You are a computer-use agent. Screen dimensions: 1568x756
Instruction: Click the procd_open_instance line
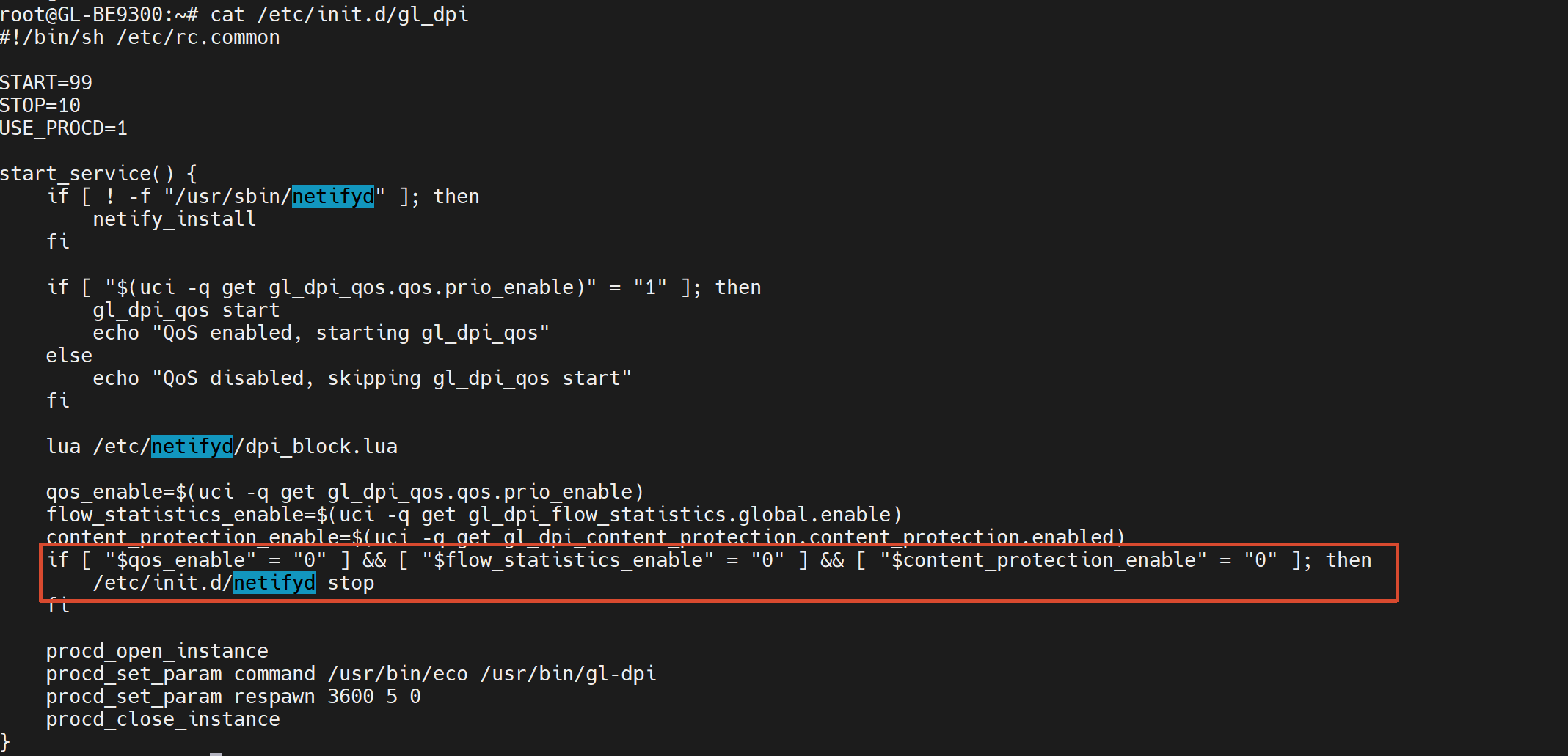click(x=157, y=651)
